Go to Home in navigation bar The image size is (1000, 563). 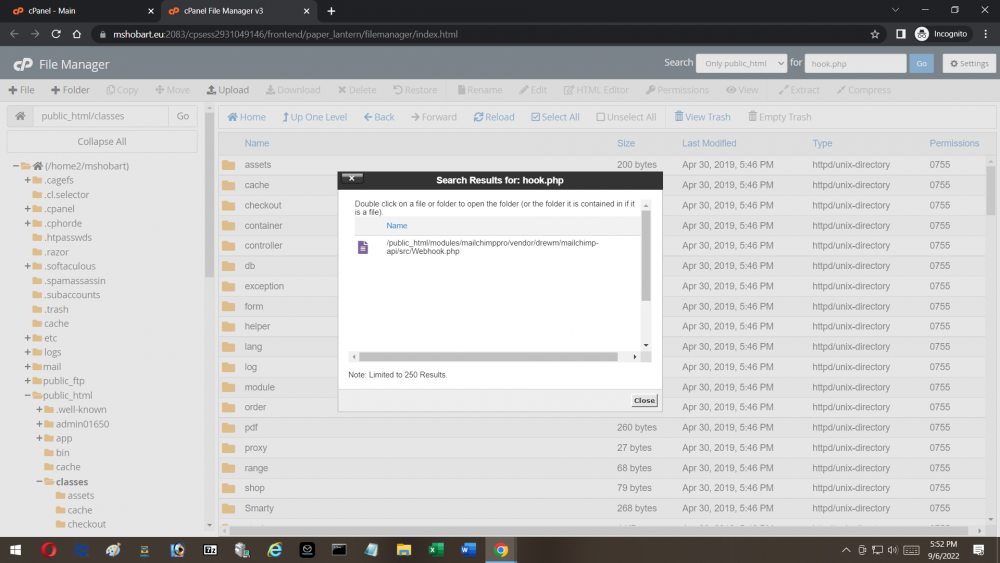point(246,117)
